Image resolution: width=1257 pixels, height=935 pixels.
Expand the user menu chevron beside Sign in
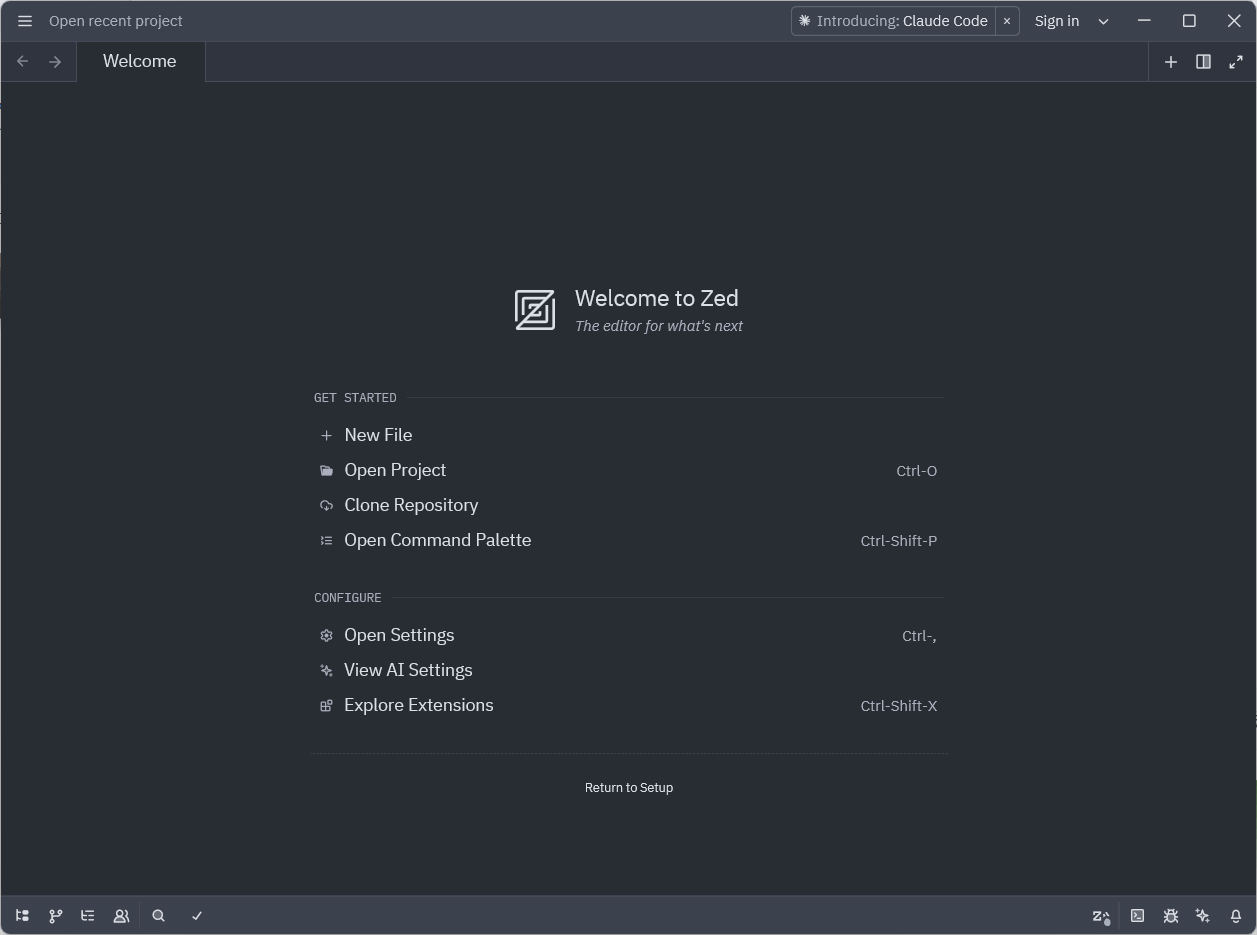point(1103,21)
